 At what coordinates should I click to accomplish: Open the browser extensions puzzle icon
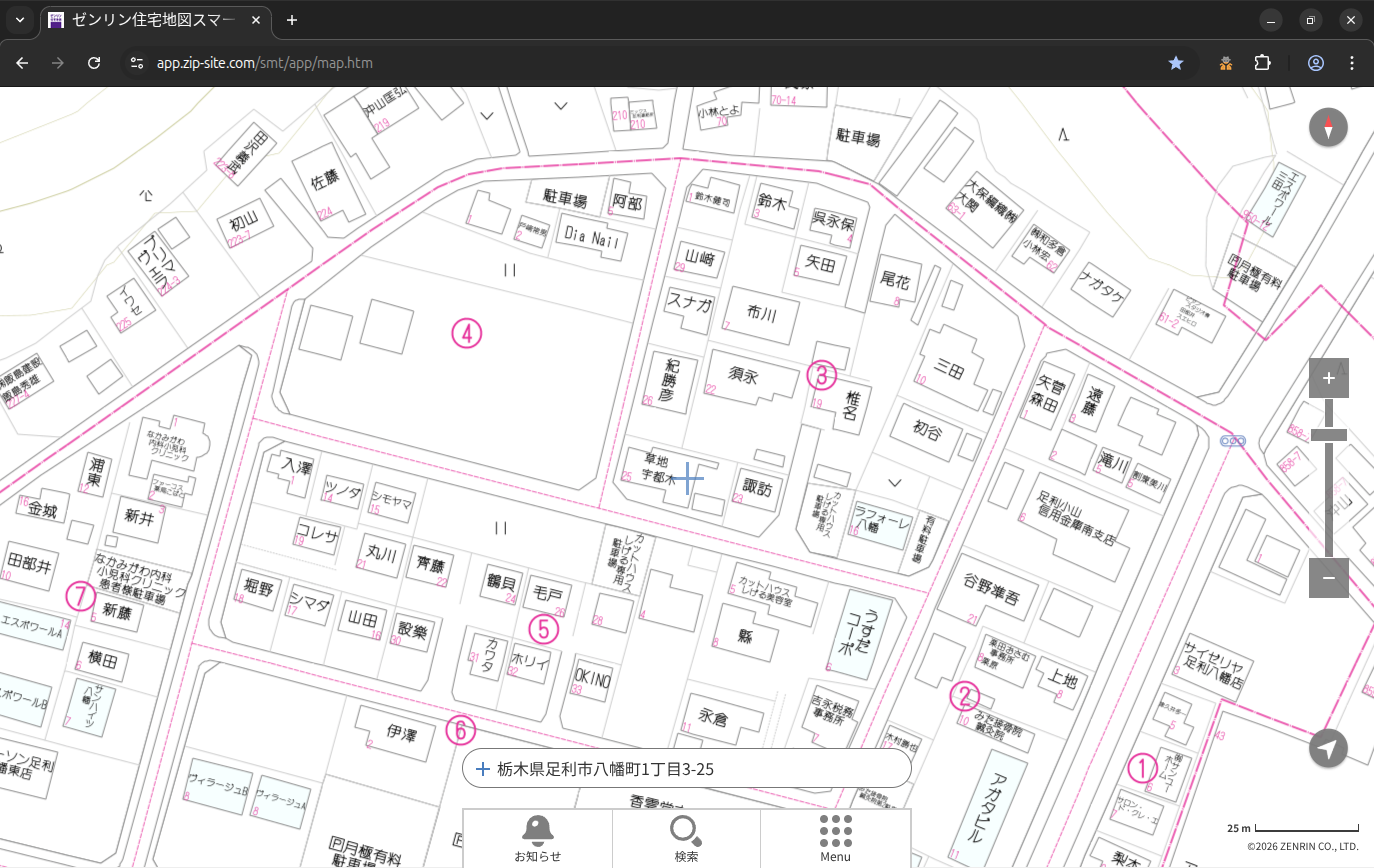[1262, 63]
